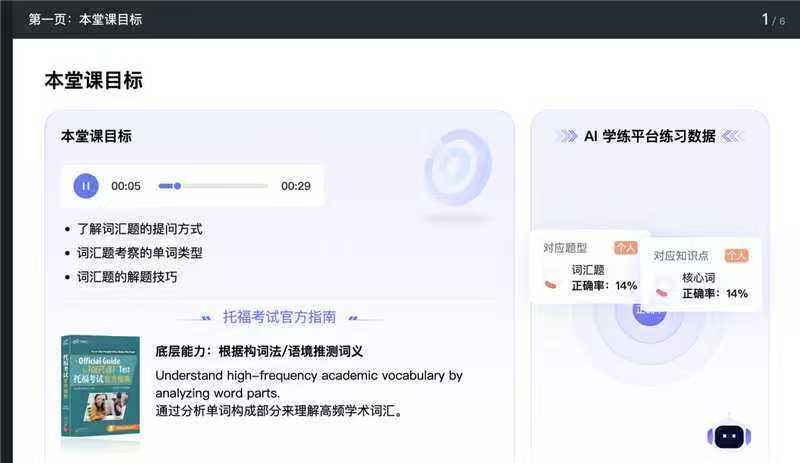Pause the lesson audio playback
The image size is (800, 463).
pyautogui.click(x=86, y=185)
